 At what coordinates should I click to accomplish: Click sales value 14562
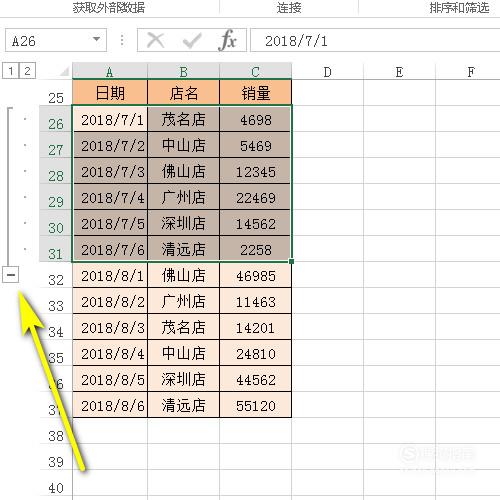255,223
